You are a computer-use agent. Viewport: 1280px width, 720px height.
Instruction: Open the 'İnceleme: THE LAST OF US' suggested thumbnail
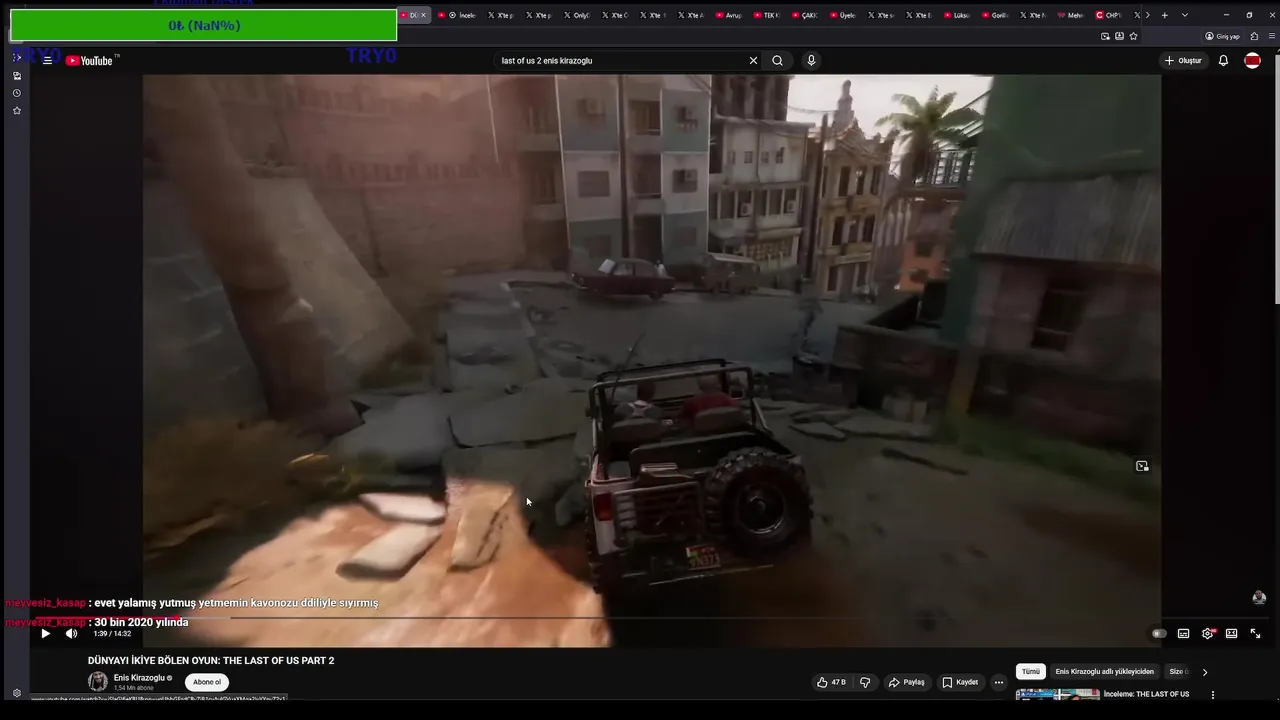(1057, 694)
